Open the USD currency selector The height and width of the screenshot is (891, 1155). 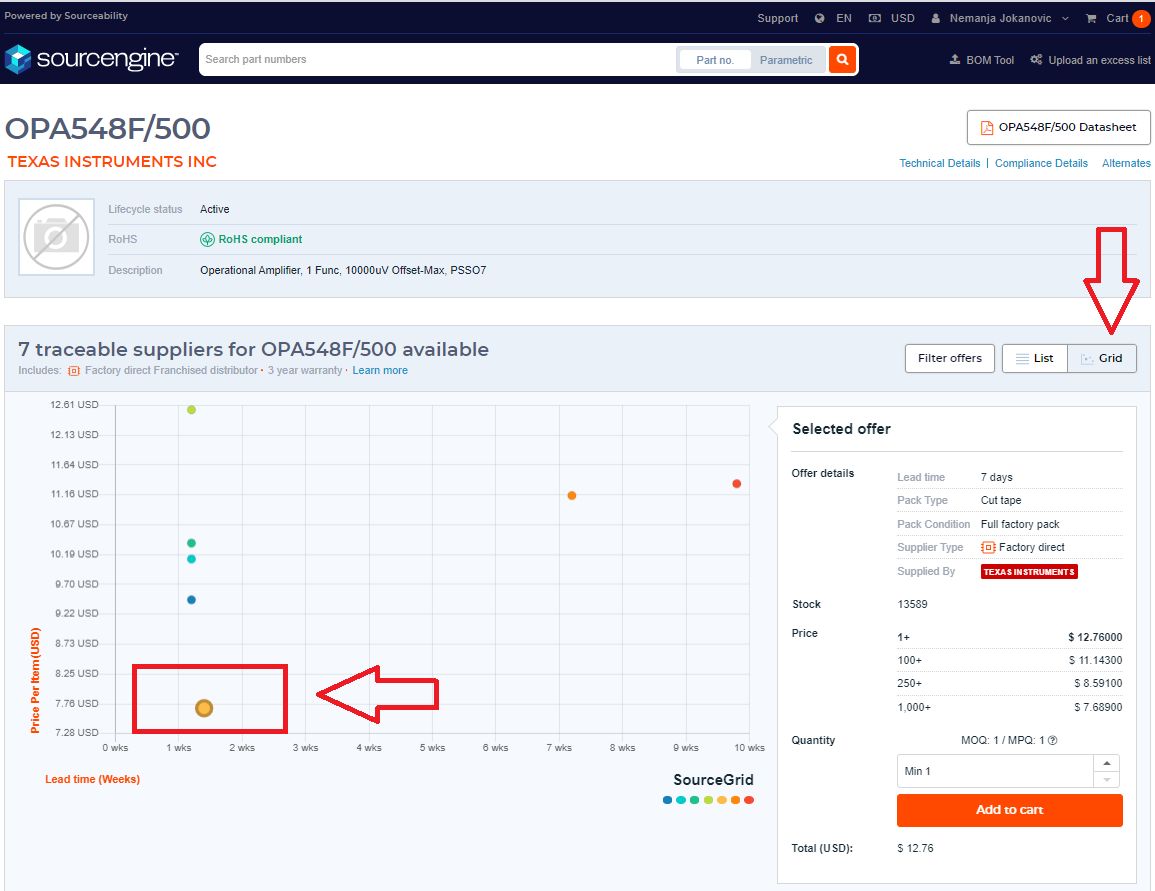click(x=891, y=18)
